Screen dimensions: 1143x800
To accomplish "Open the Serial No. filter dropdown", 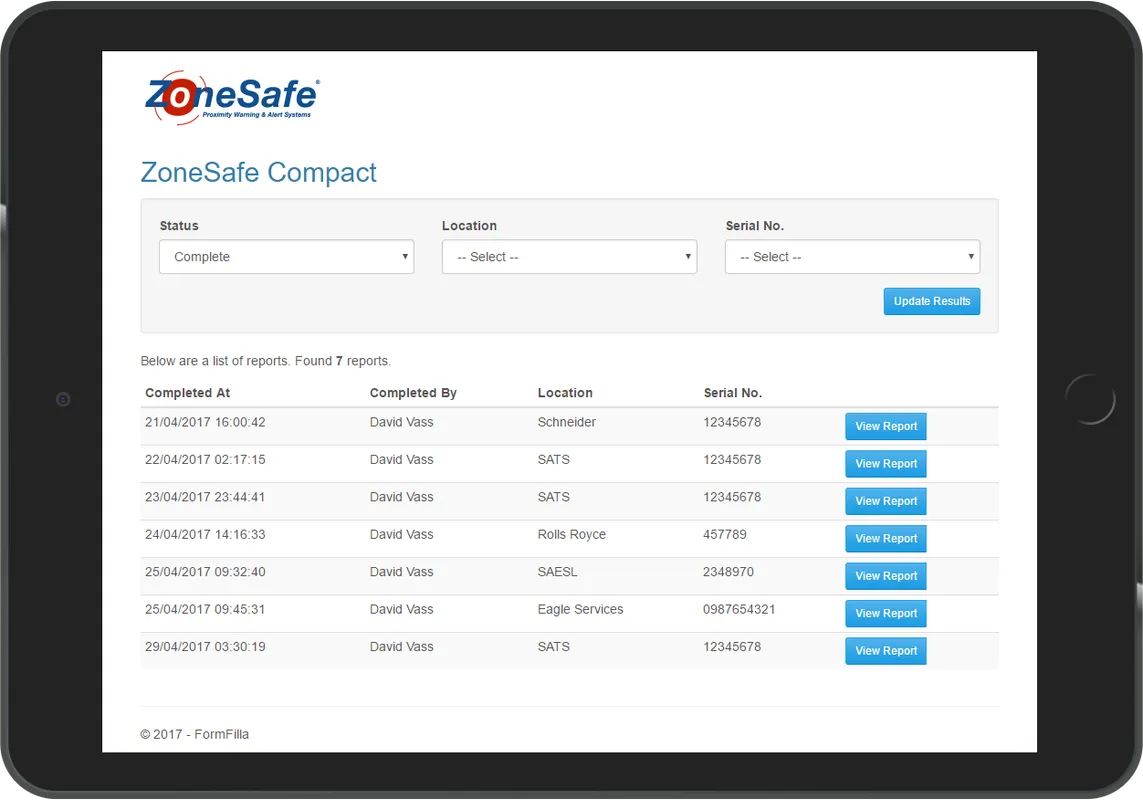I will pos(852,257).
